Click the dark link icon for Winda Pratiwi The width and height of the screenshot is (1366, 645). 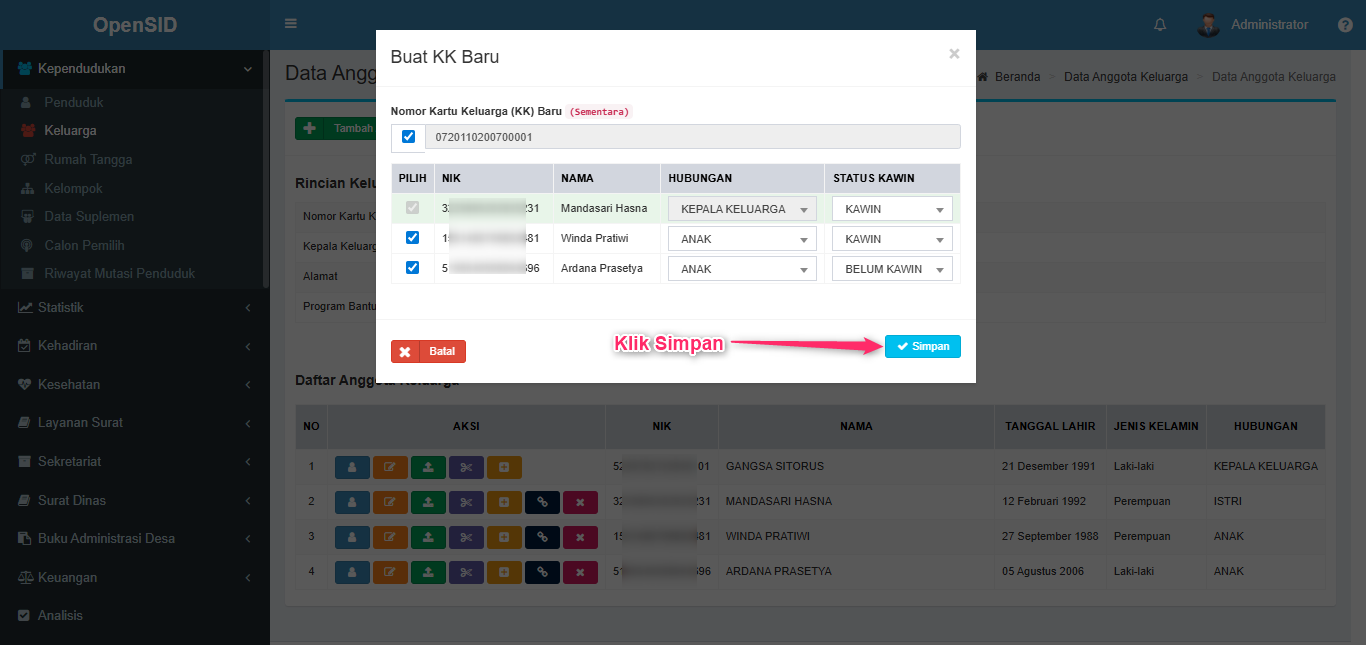coord(542,537)
